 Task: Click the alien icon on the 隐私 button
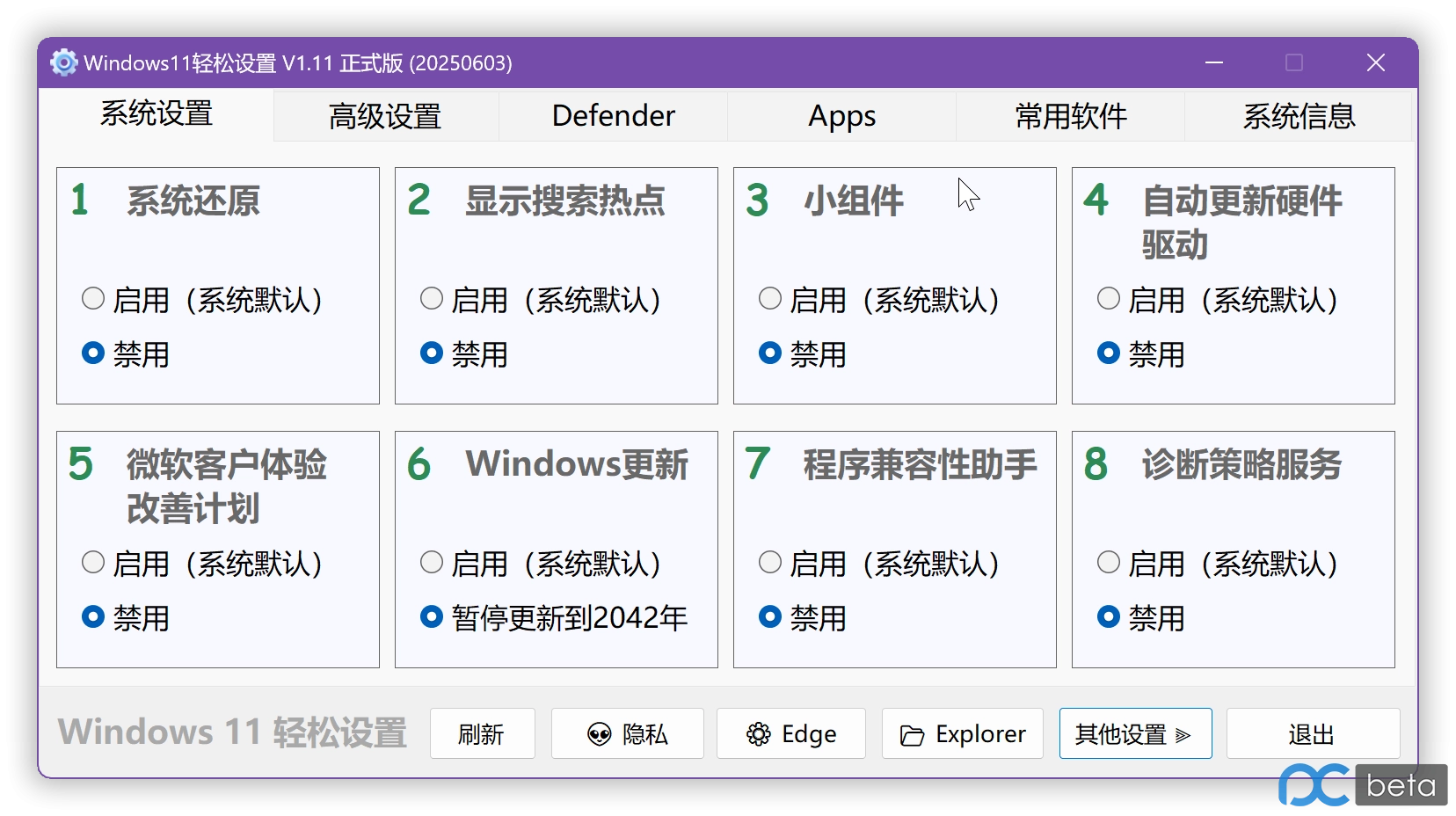[x=601, y=733]
